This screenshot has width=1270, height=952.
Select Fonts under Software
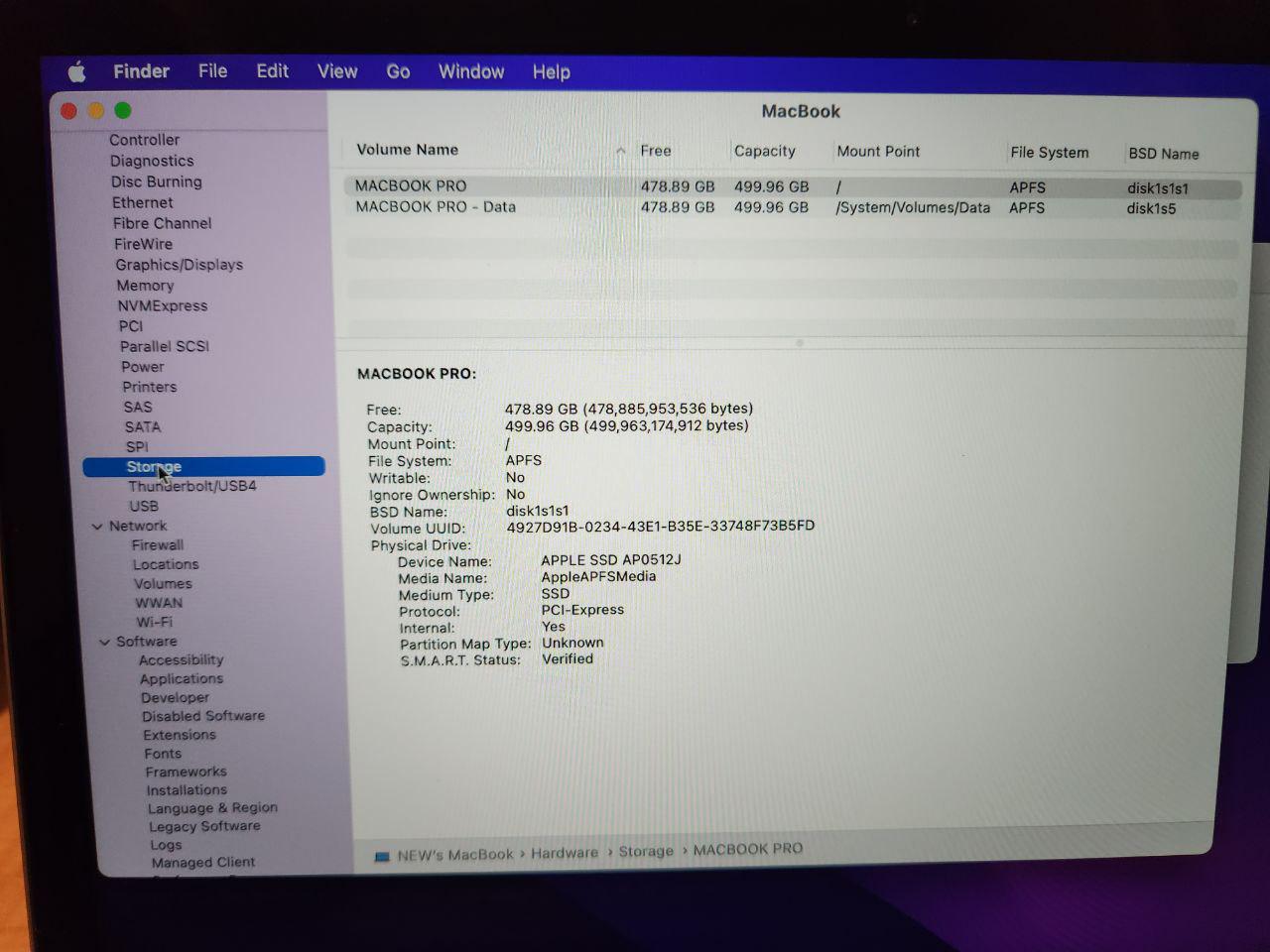tap(163, 754)
